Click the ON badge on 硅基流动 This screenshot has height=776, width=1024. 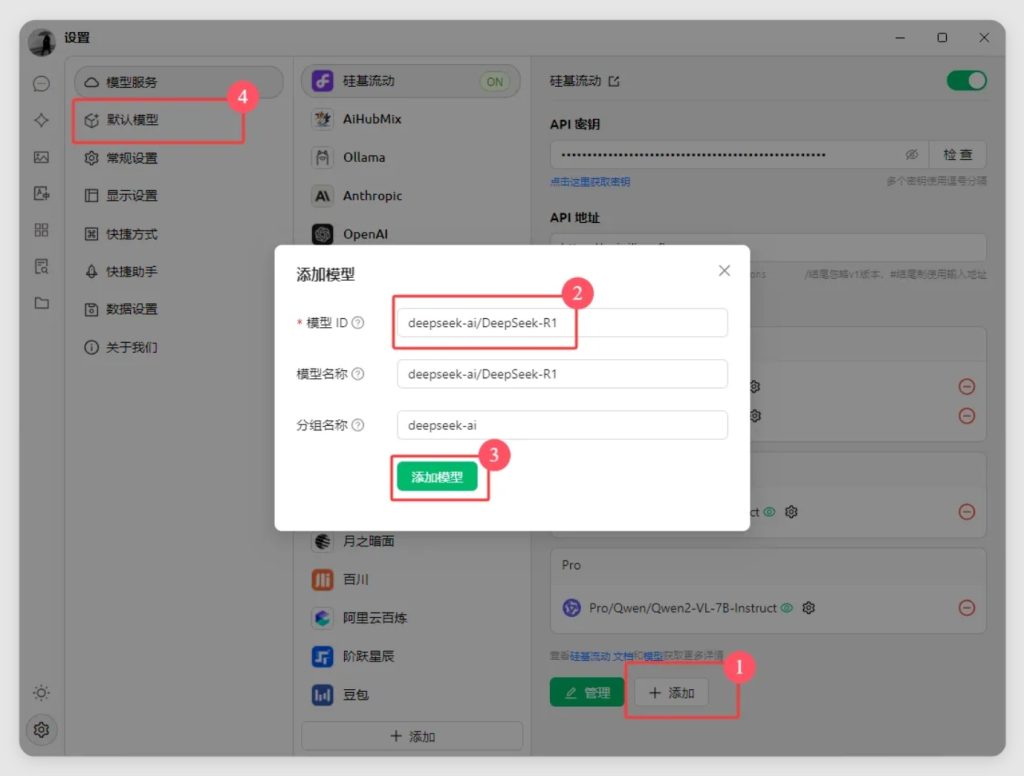tap(495, 82)
